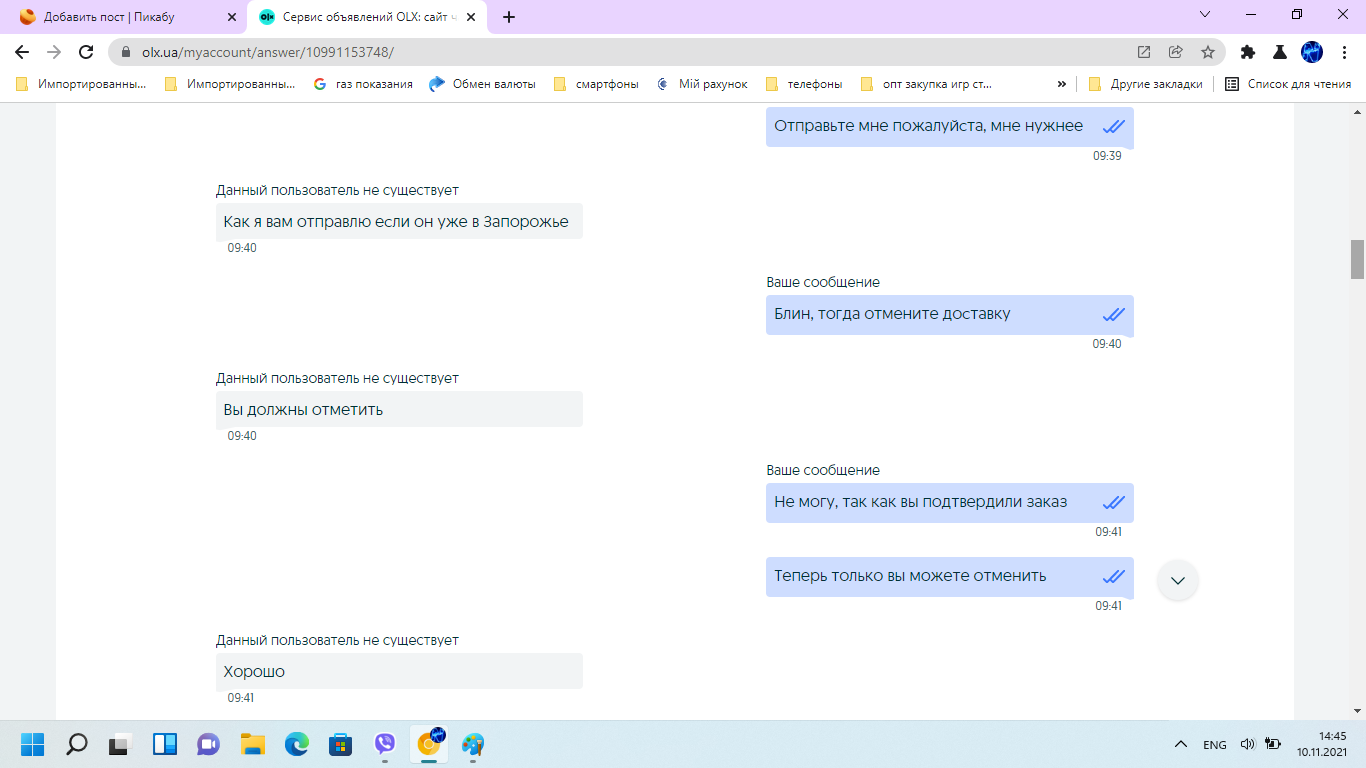Click the page vertical scrollbar thumb
The height and width of the screenshot is (768, 1366).
tap(1357, 259)
